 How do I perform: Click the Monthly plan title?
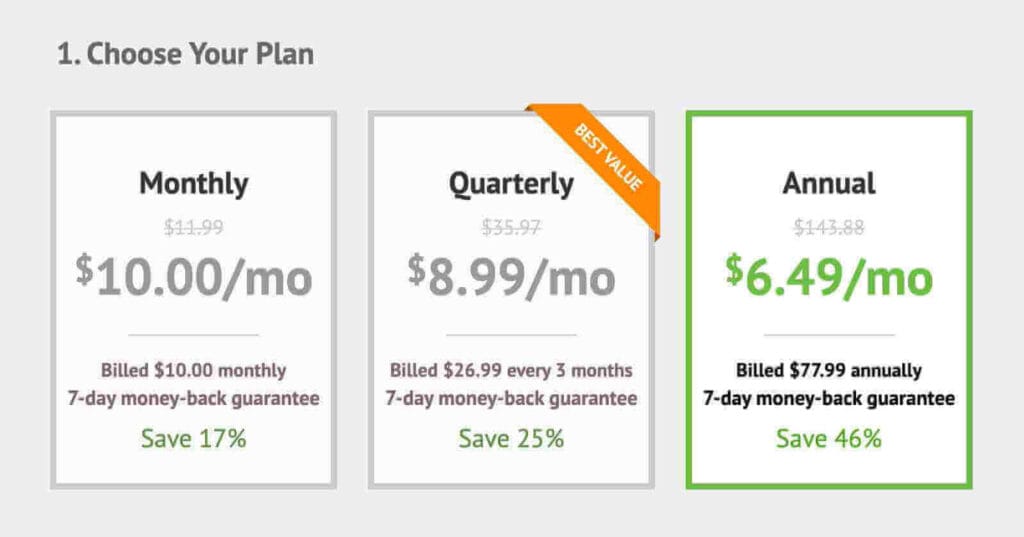(x=193, y=184)
